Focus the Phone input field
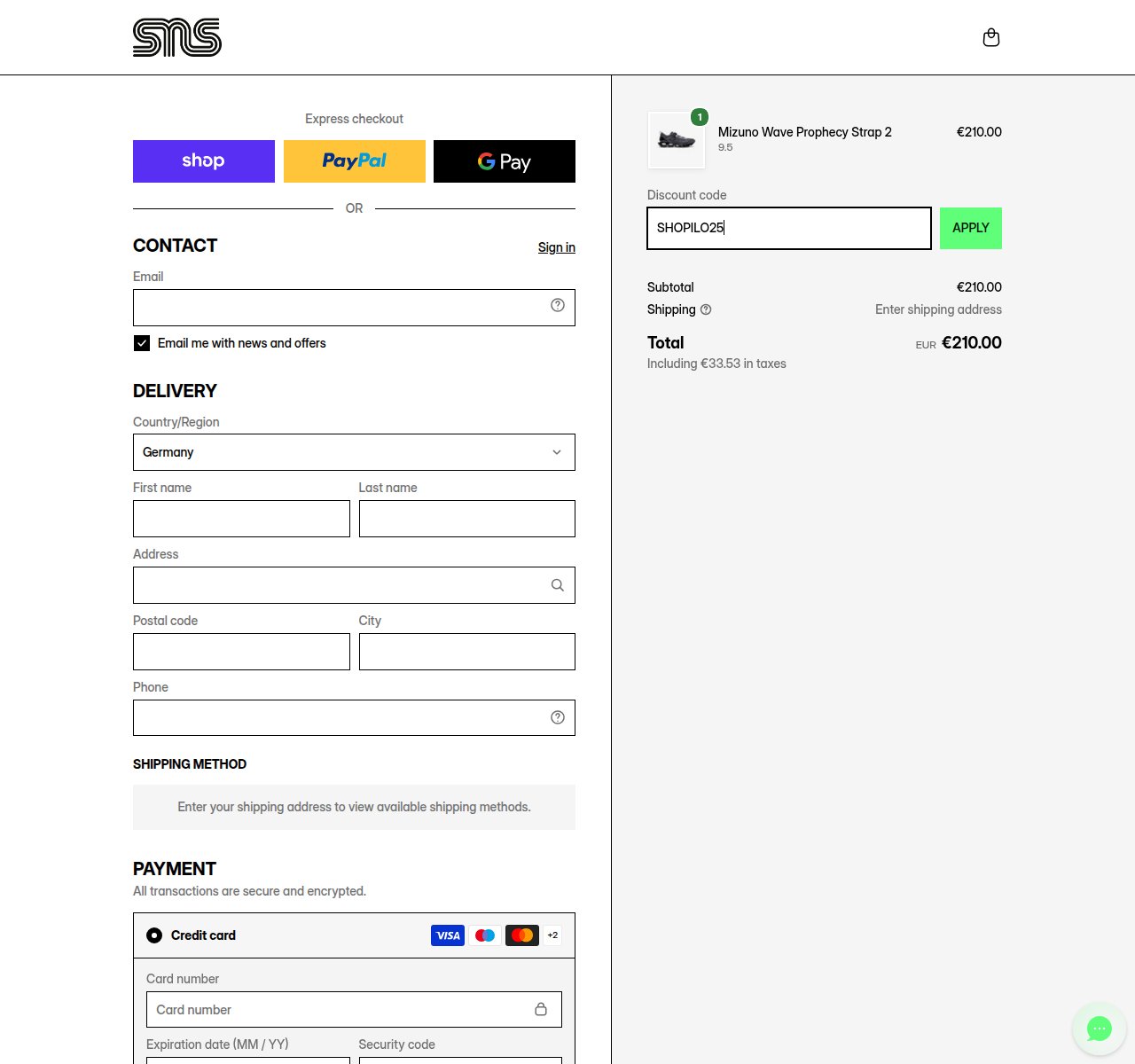This screenshot has width=1135, height=1064. tap(354, 717)
